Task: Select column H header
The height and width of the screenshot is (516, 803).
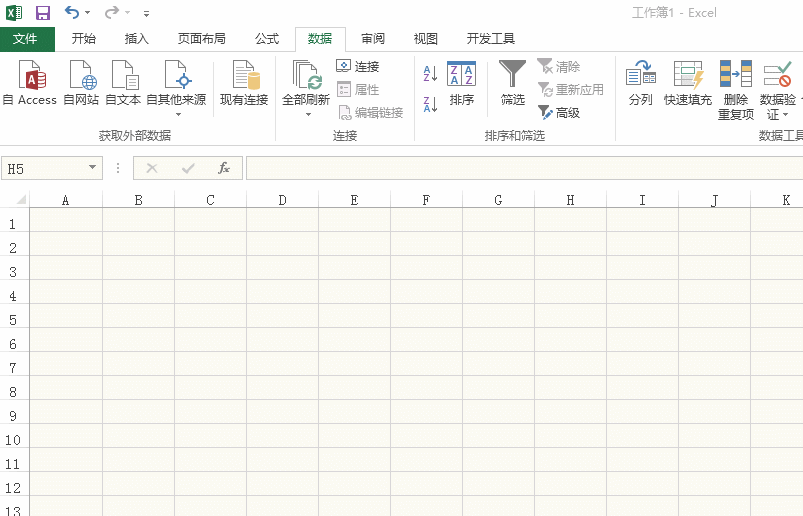Action: point(570,200)
